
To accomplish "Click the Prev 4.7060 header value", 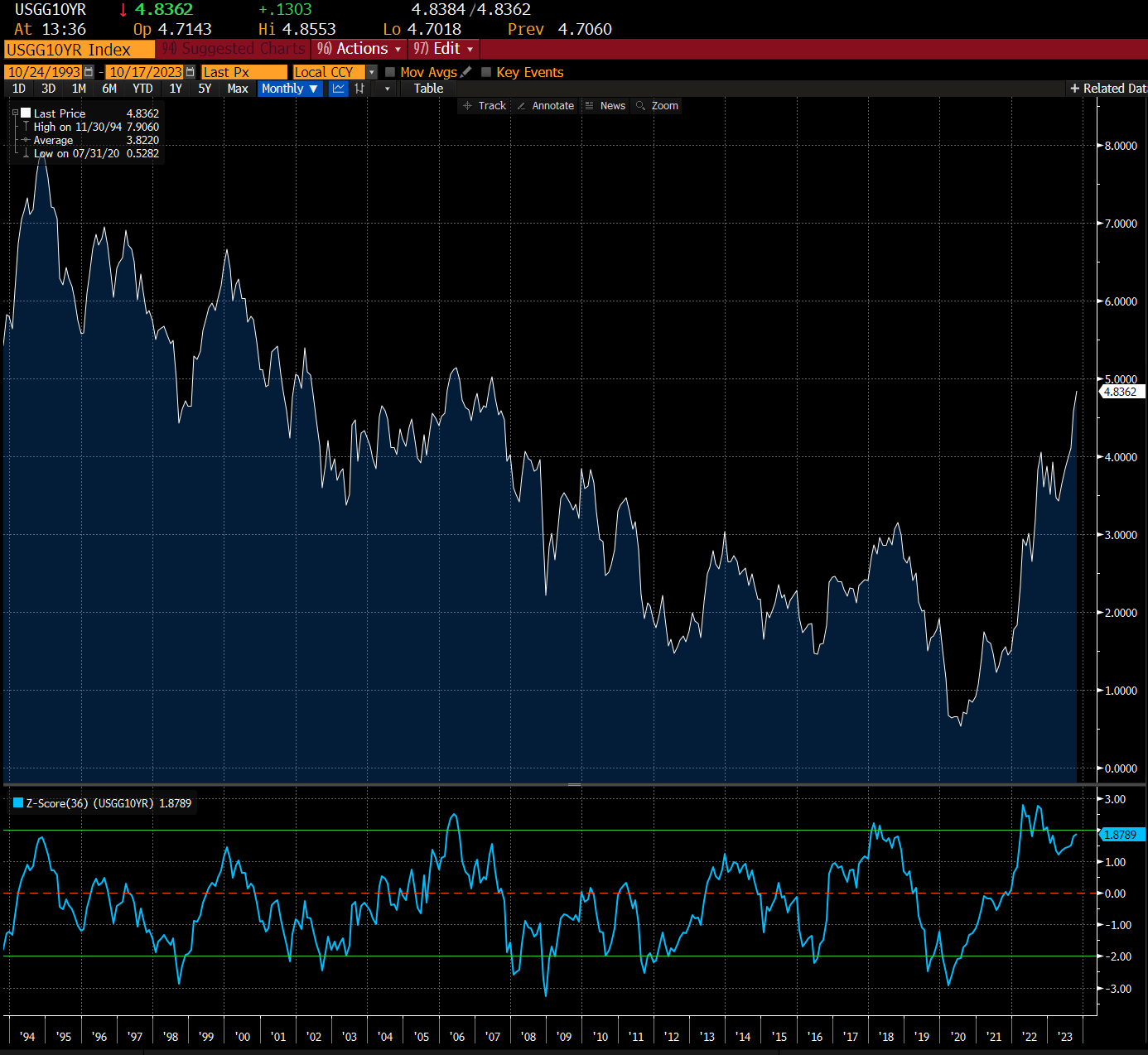I will point(560,29).
